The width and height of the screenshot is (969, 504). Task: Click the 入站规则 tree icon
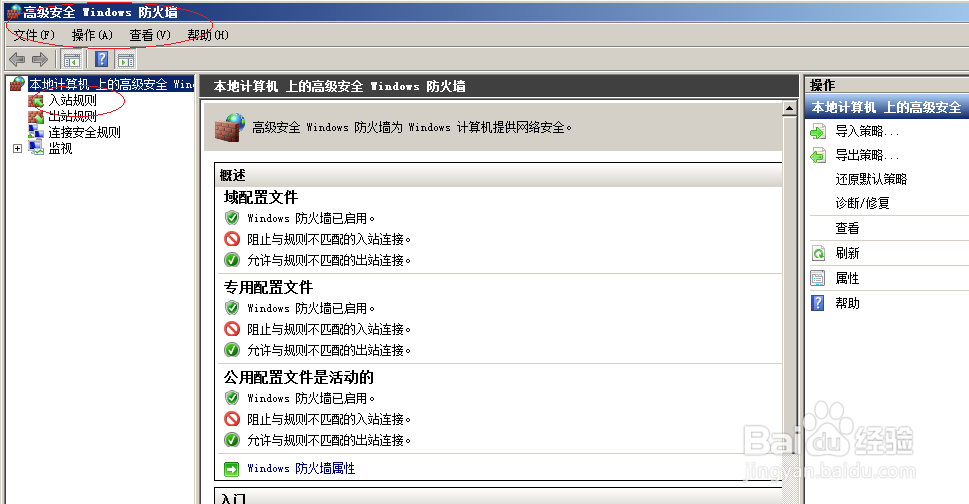pyautogui.click(x=36, y=100)
